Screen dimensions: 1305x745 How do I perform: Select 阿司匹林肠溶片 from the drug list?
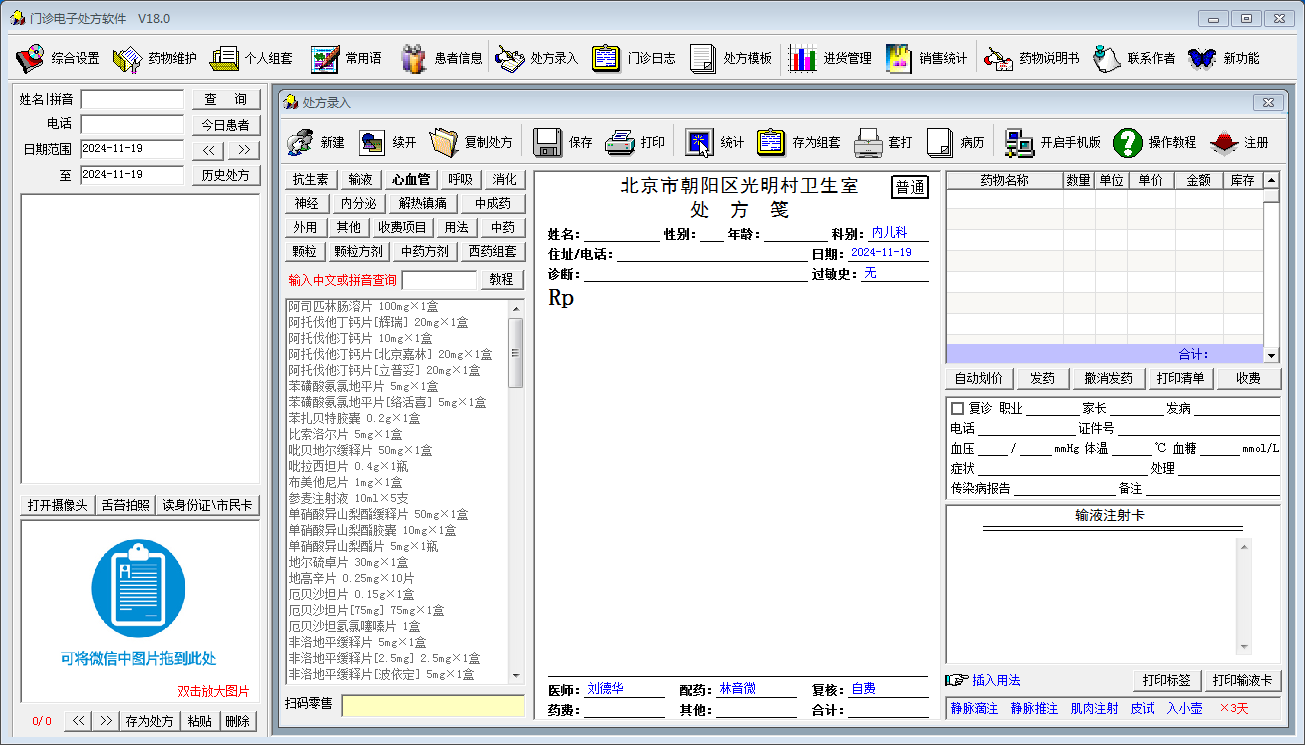[x=363, y=306]
